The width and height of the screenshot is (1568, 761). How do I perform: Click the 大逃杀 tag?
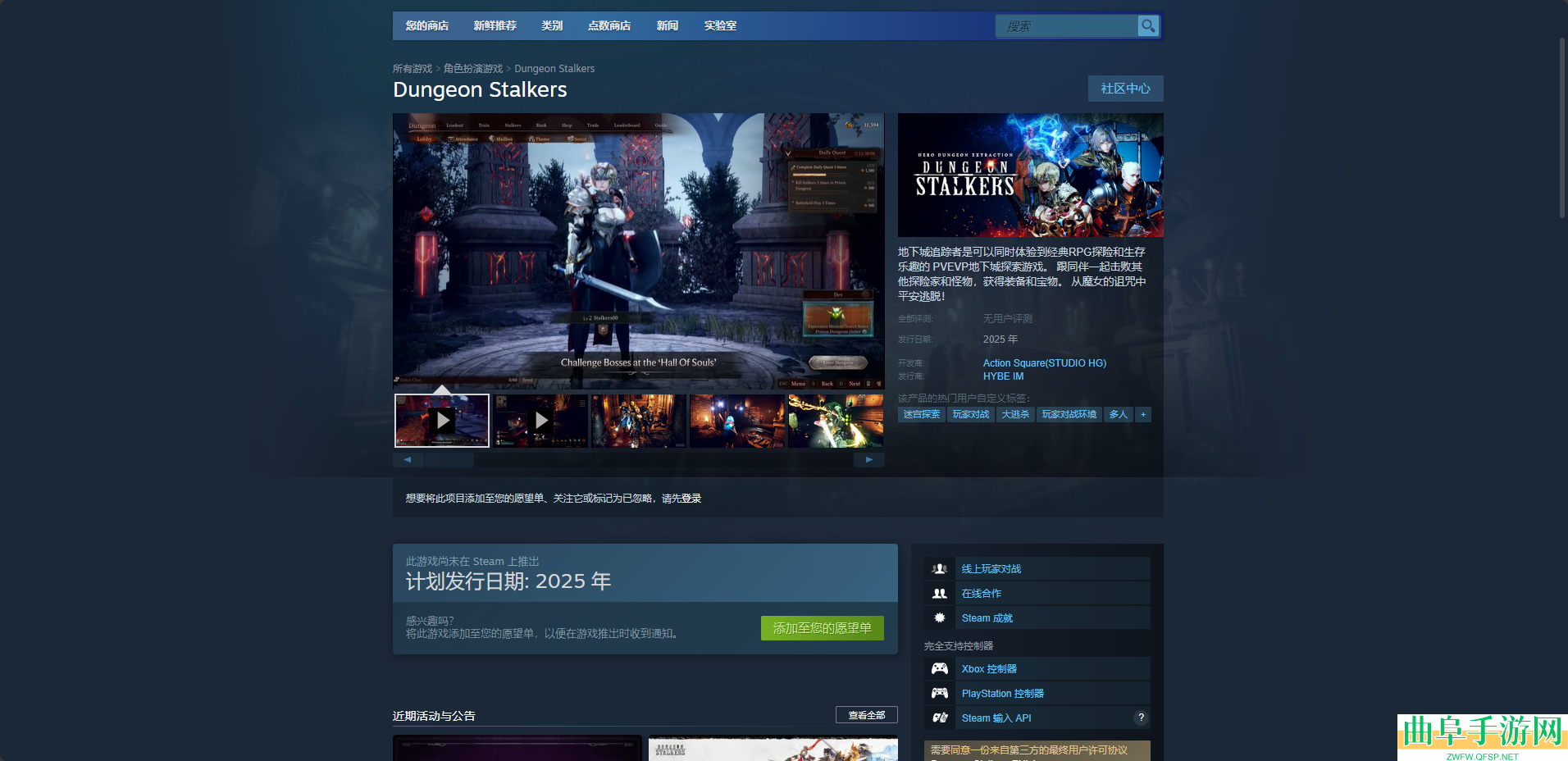[1015, 415]
